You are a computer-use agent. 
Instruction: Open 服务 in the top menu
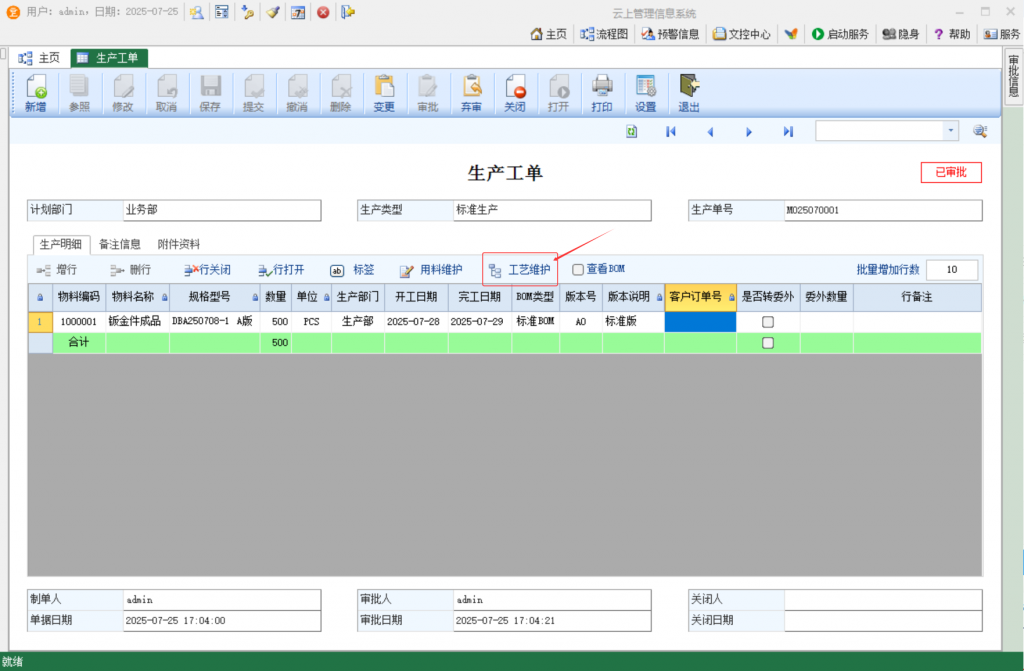[x=1002, y=34]
